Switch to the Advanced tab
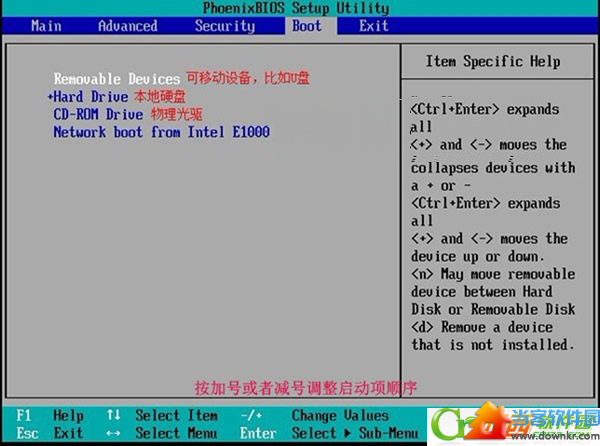The image size is (600, 446). (x=127, y=26)
